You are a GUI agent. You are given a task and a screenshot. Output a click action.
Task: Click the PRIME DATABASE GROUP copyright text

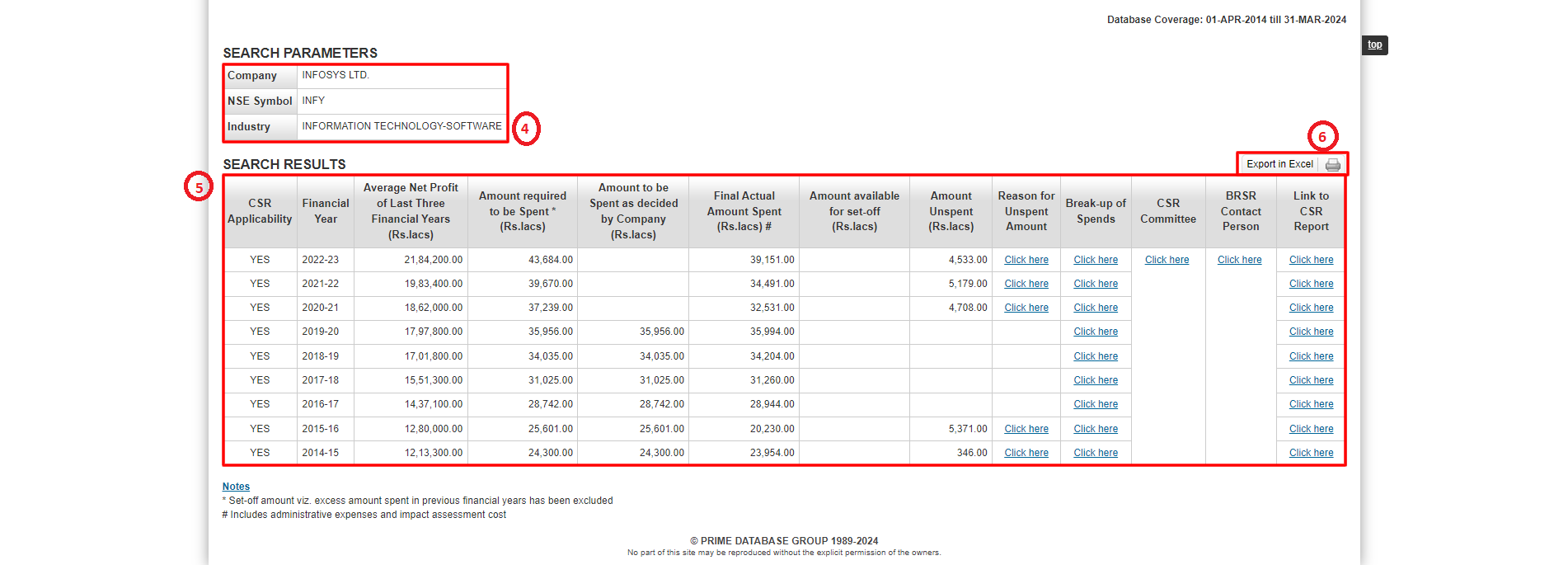click(784, 541)
